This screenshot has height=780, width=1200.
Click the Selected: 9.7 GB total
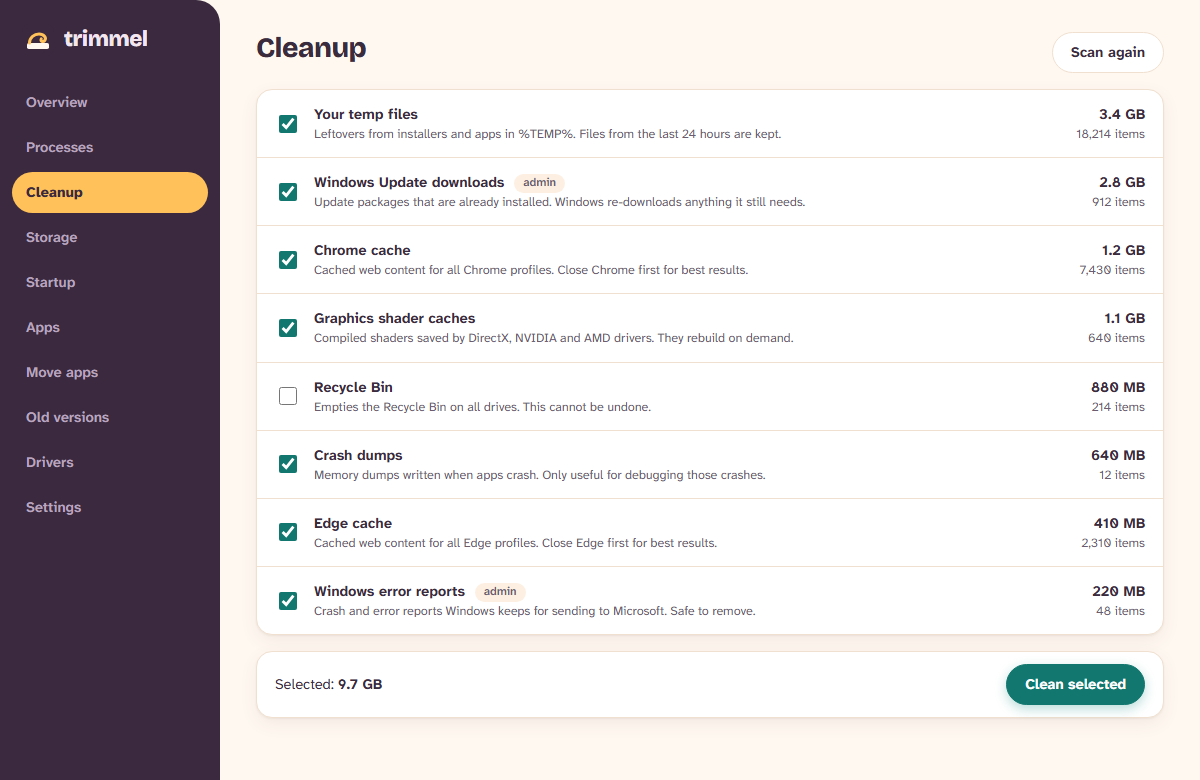pyautogui.click(x=328, y=685)
